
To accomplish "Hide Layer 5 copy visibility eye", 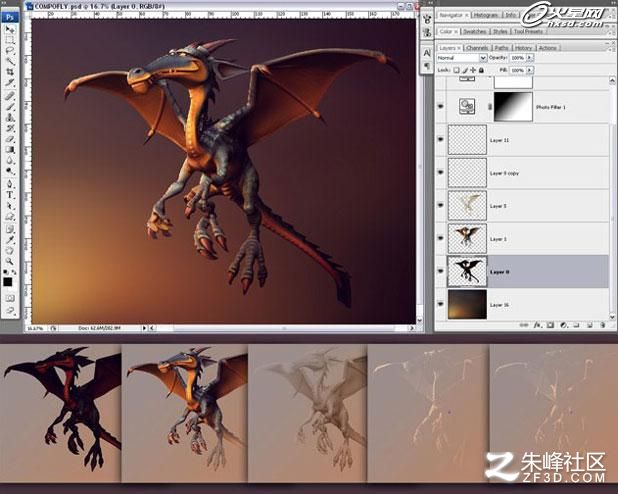I will pyautogui.click(x=441, y=172).
